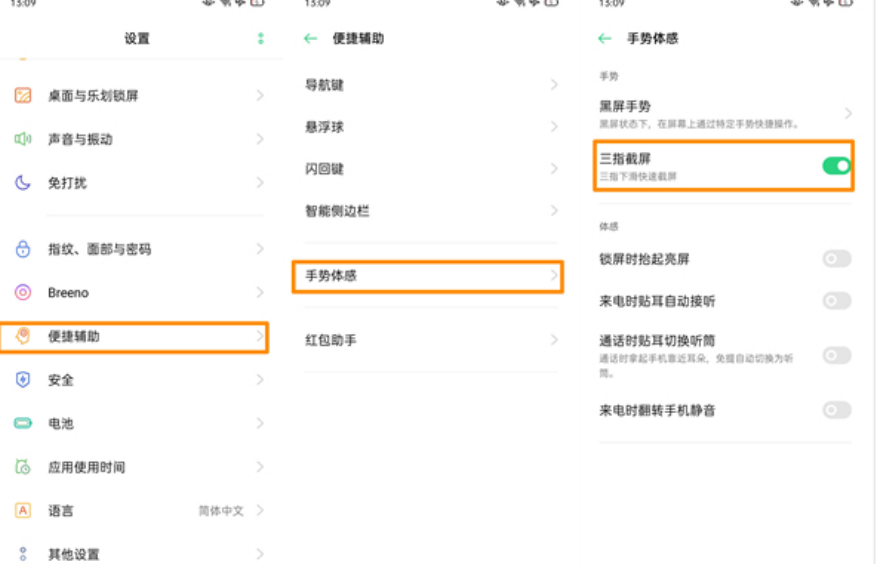Viewport: 885px width, 564px height.
Task: Disable the 三指截屏 toggle
Action: 836,166
